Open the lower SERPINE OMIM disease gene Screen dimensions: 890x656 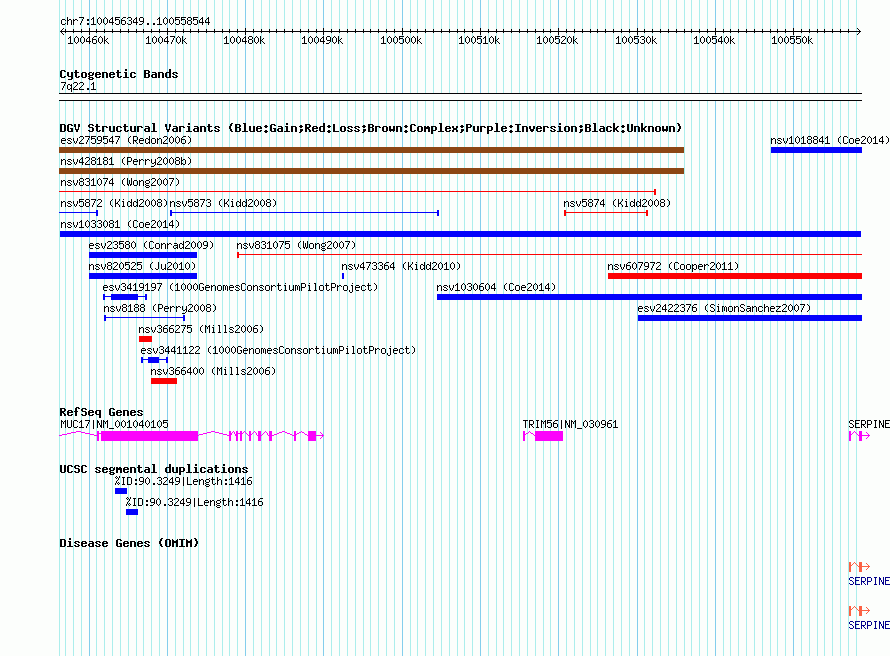click(x=859, y=611)
